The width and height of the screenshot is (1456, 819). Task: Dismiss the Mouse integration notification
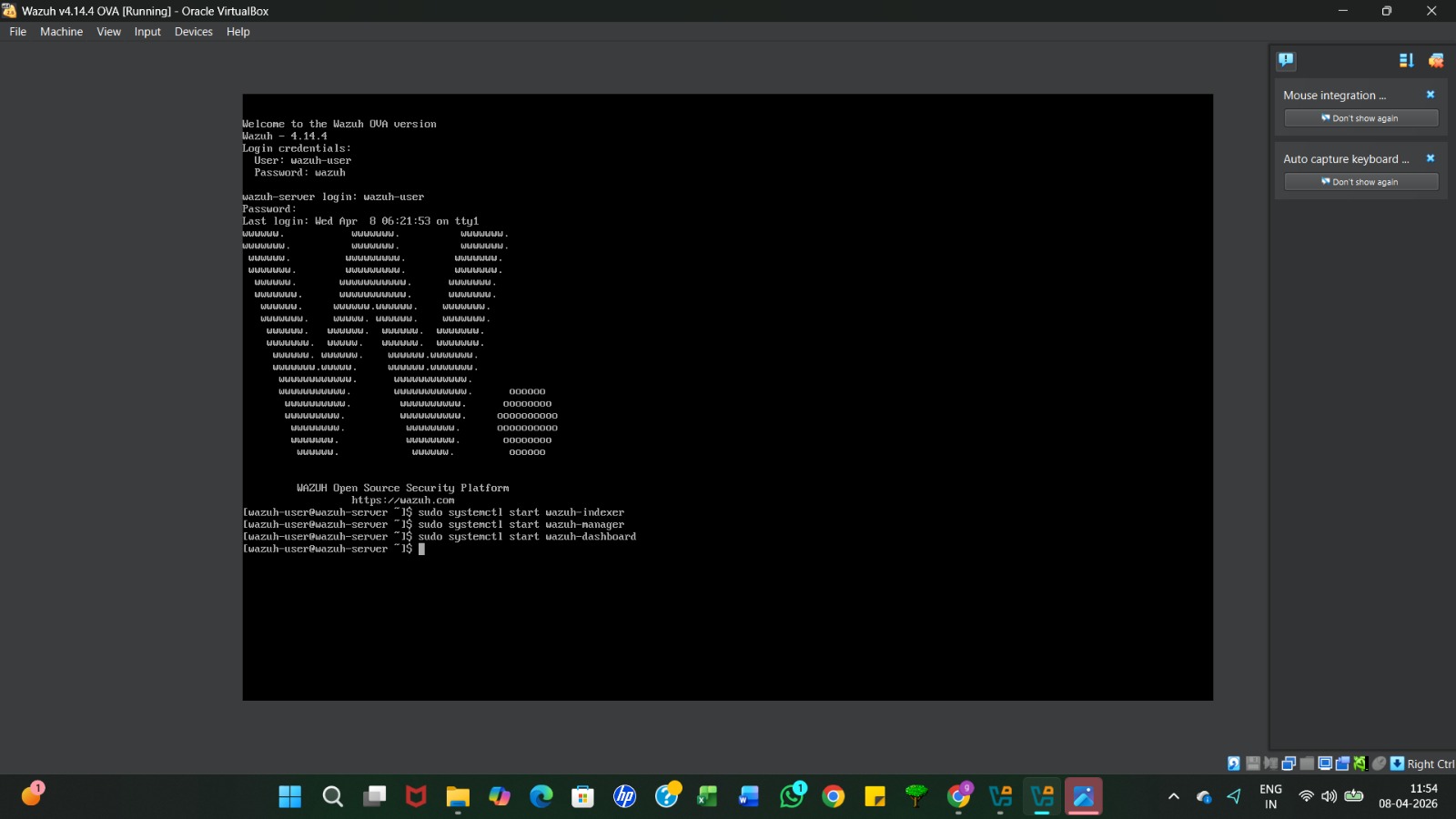coord(1431,95)
